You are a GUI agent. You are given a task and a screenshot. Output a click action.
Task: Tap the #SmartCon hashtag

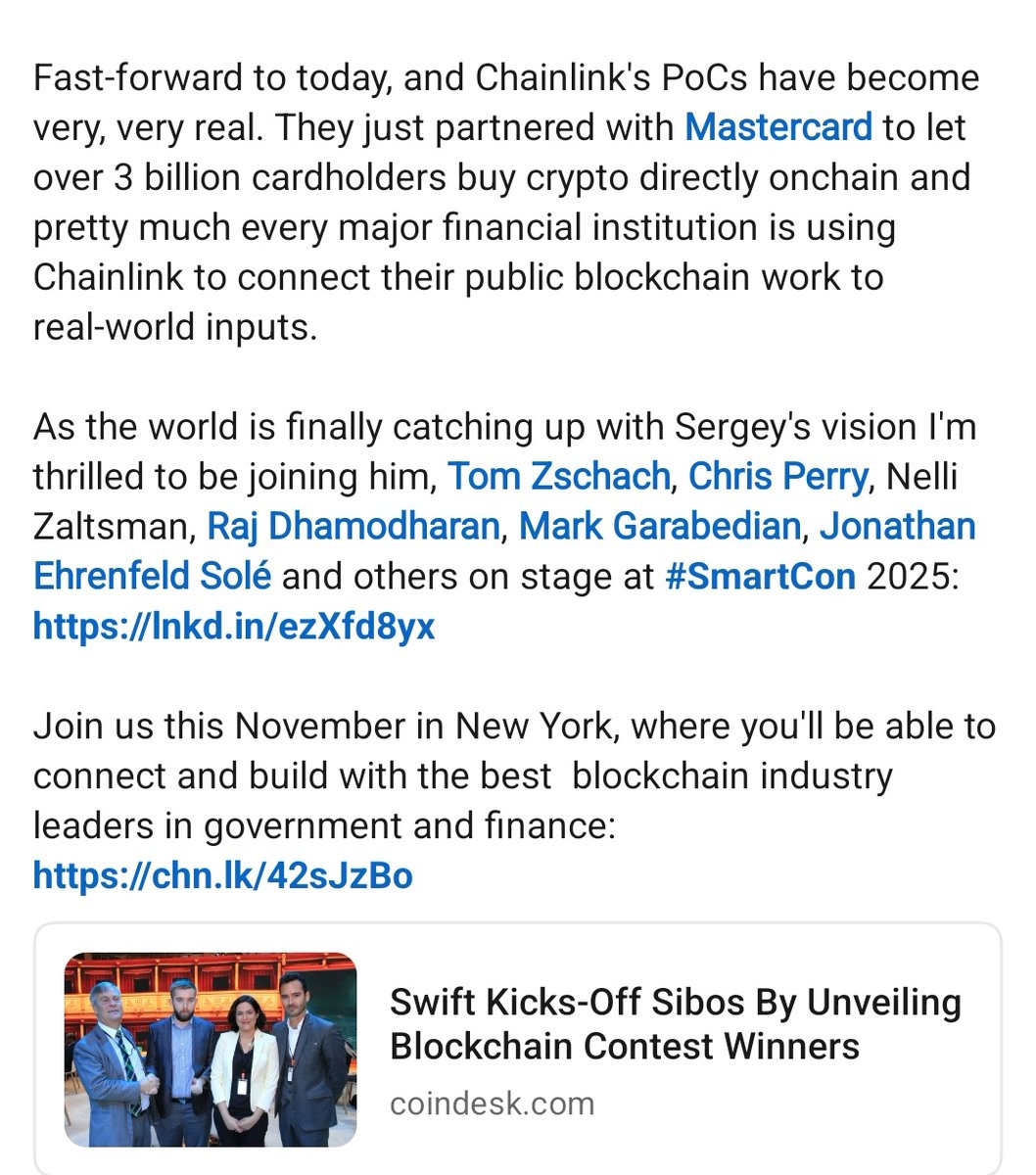pyautogui.click(x=760, y=576)
